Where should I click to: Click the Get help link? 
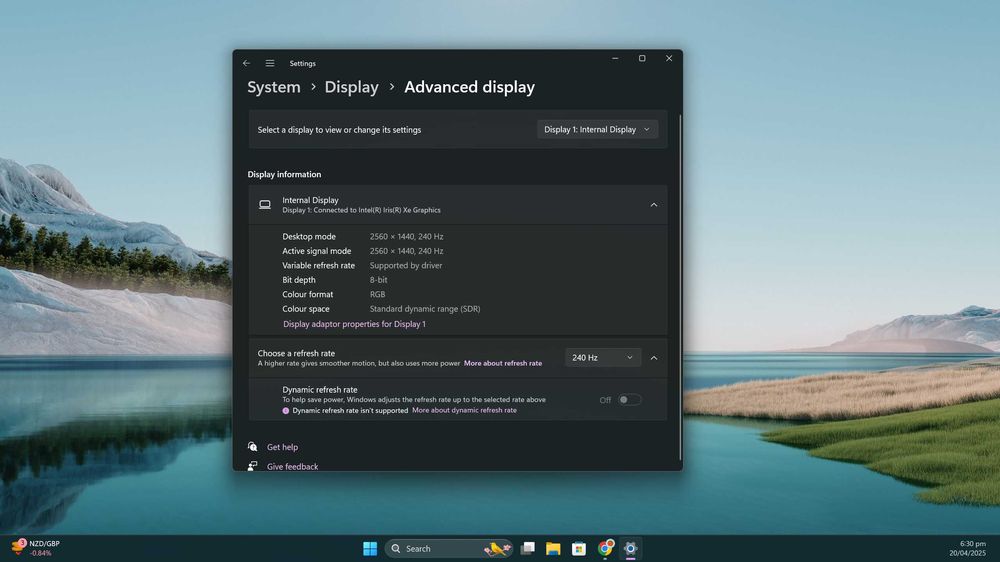(x=282, y=447)
